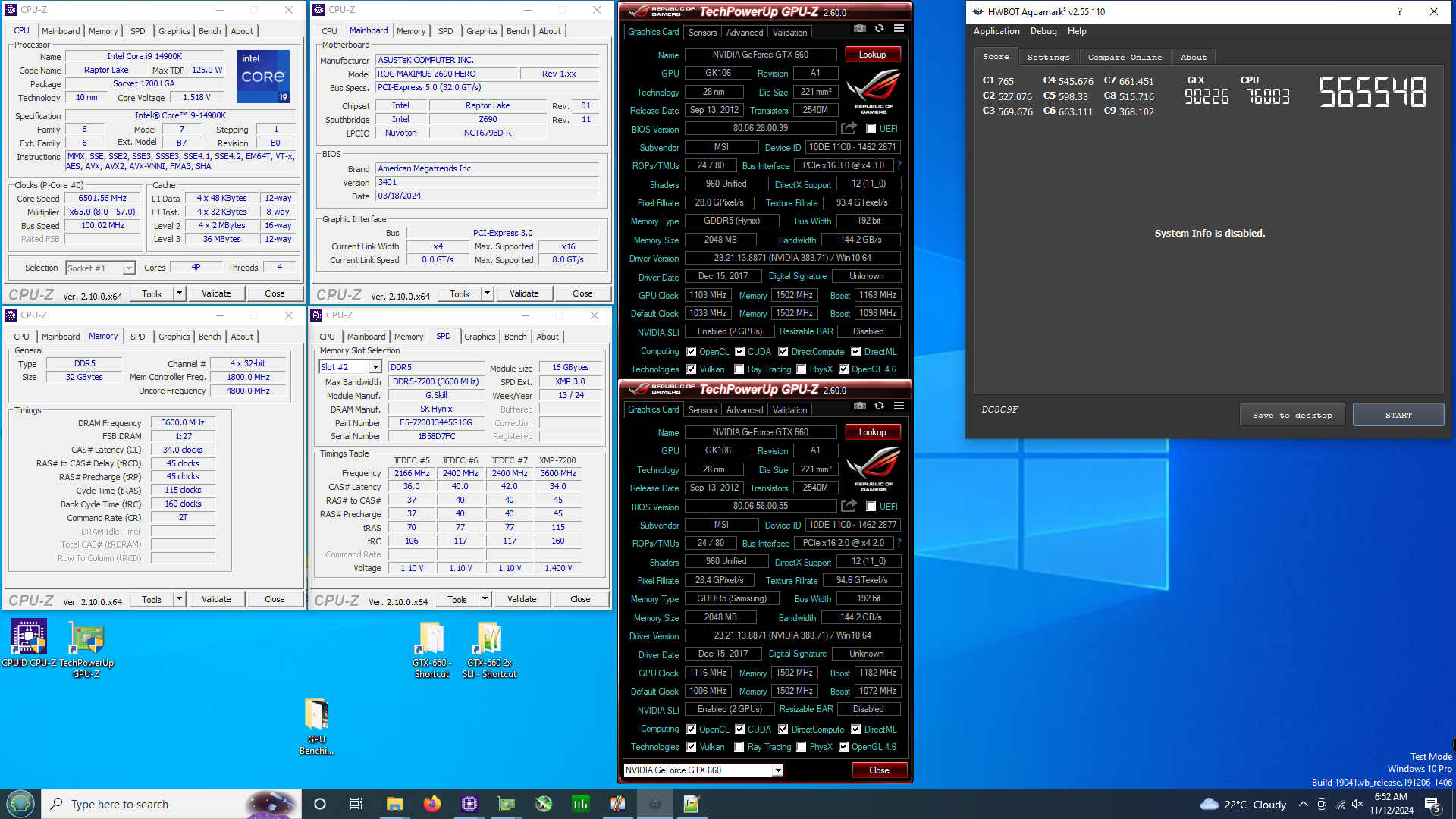Refresh the bottom GPU-Z window
The image size is (1456, 819).
pos(879,406)
